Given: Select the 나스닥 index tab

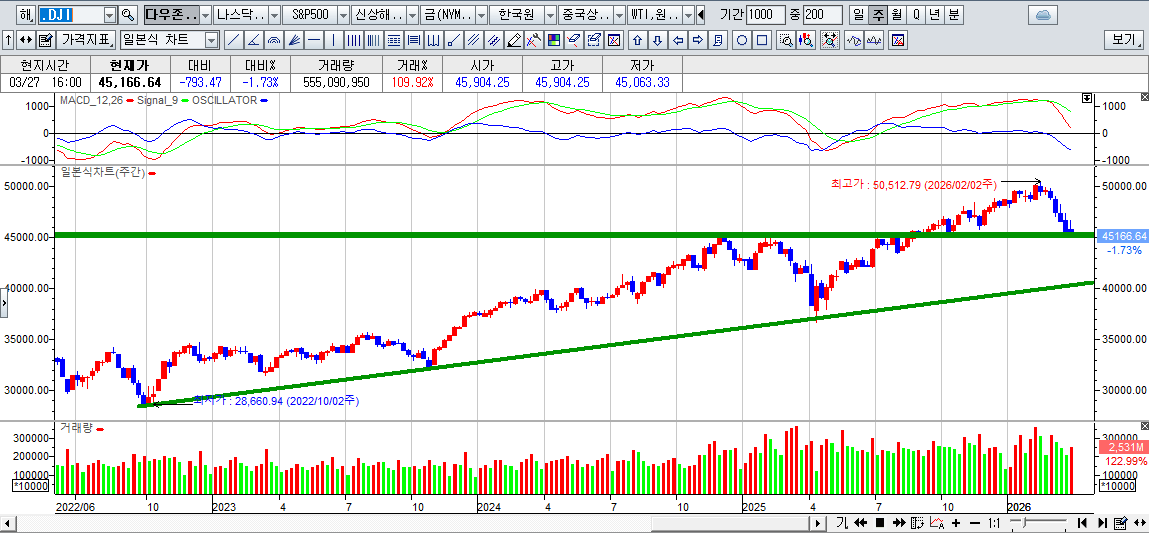Looking at the screenshot, I should coord(241,15).
